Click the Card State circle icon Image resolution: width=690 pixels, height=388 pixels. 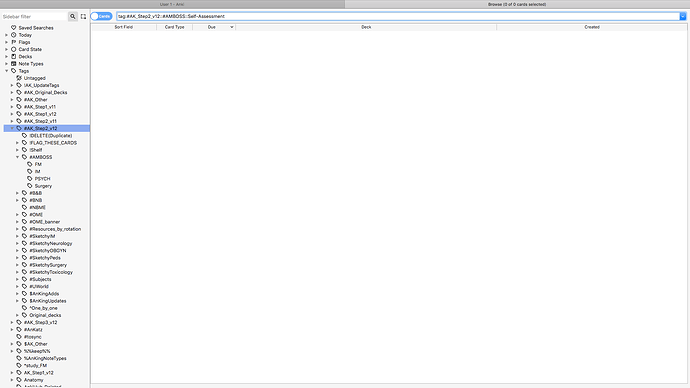tap(14, 49)
